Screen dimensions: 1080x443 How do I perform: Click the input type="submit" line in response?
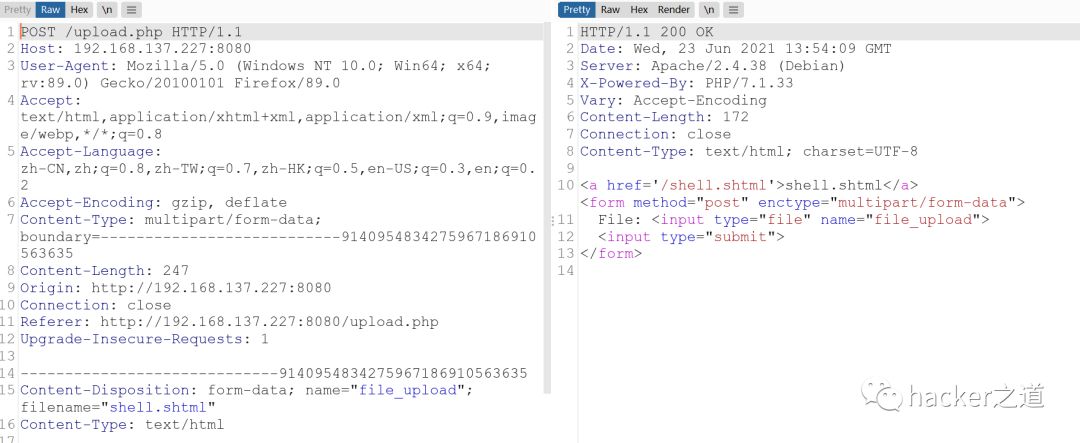pos(692,236)
